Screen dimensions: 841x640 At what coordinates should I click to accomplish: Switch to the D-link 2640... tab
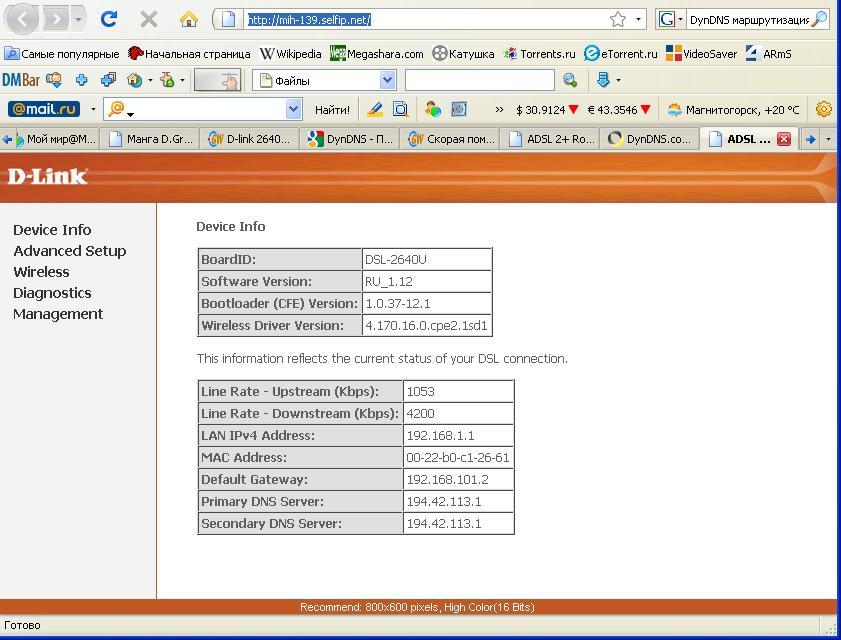click(x=249, y=139)
